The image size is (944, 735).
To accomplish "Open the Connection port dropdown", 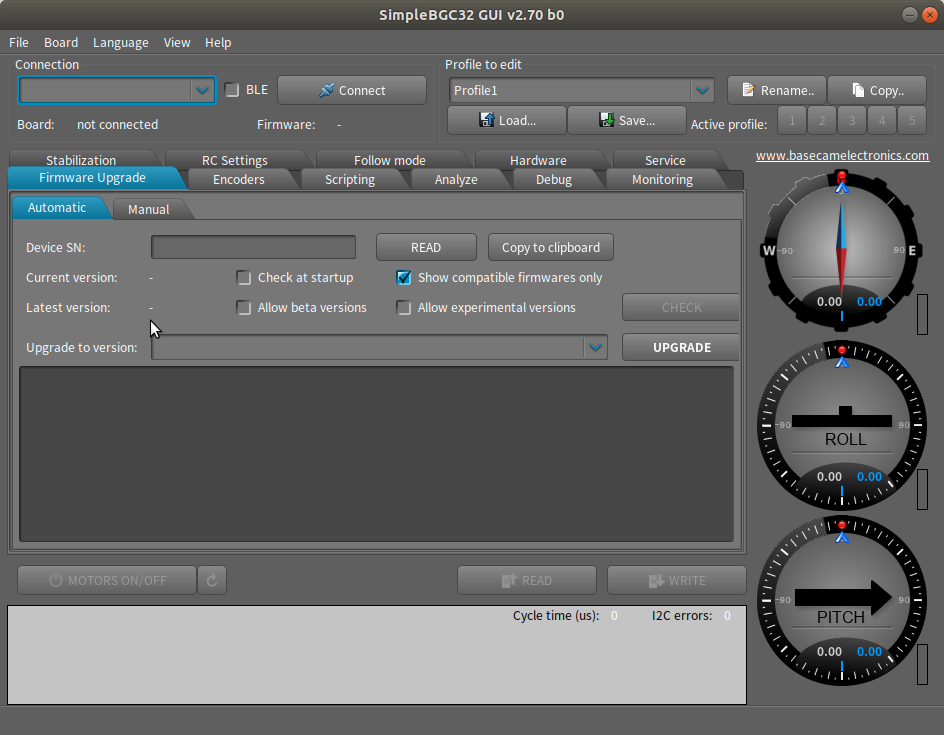I will coord(202,90).
